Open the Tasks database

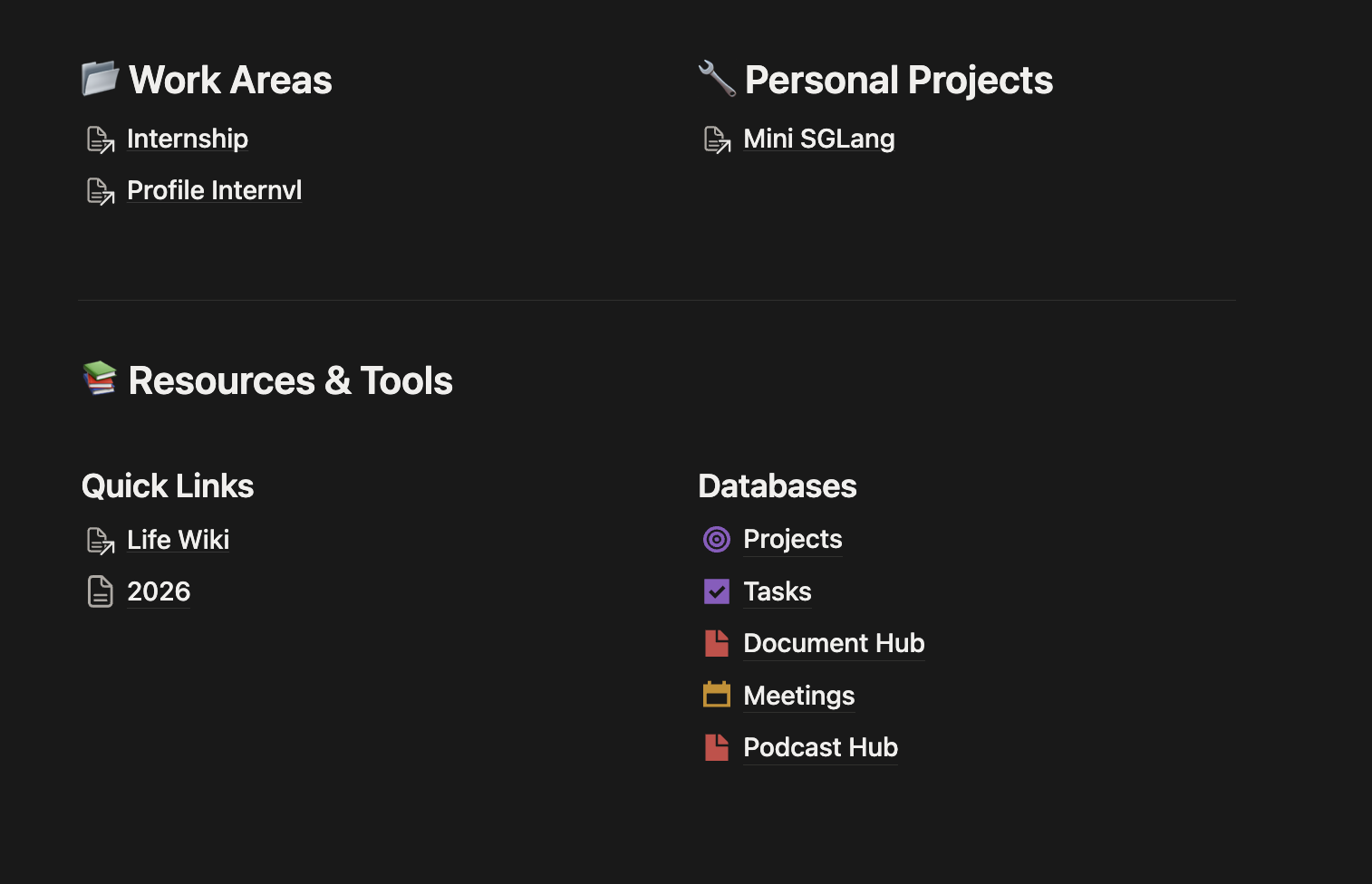(x=777, y=591)
